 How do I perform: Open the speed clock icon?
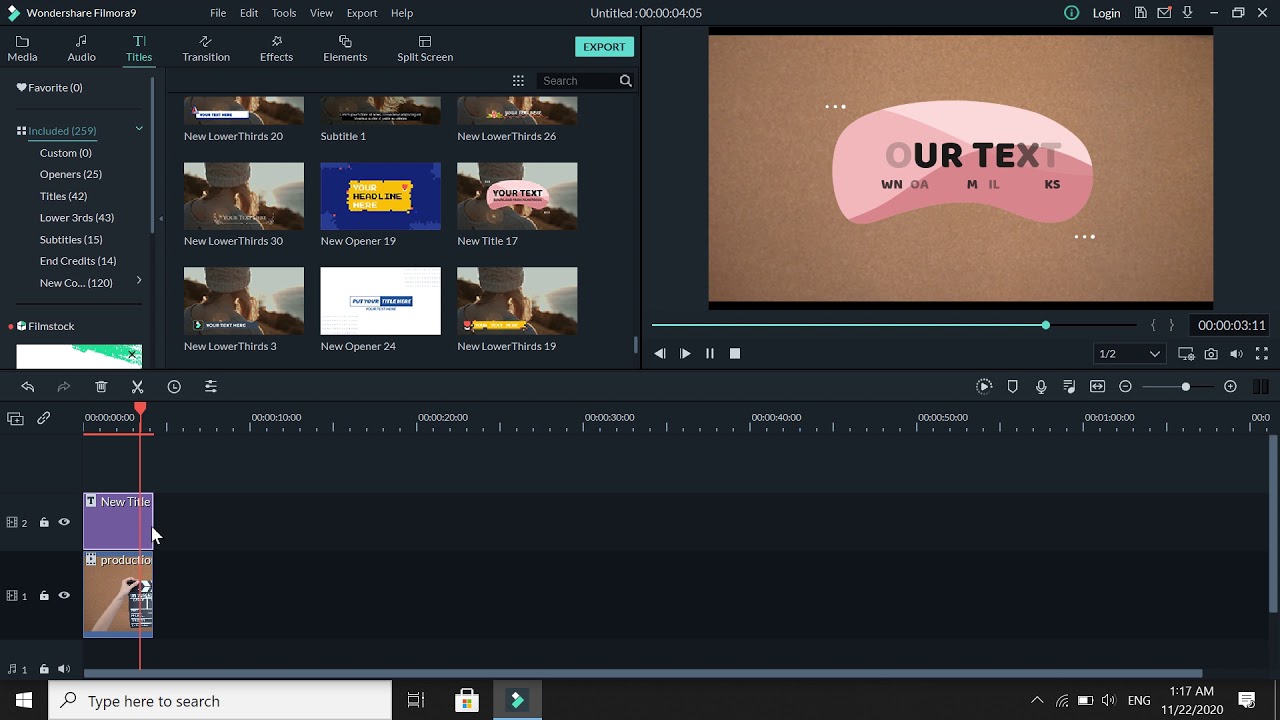pyautogui.click(x=174, y=387)
